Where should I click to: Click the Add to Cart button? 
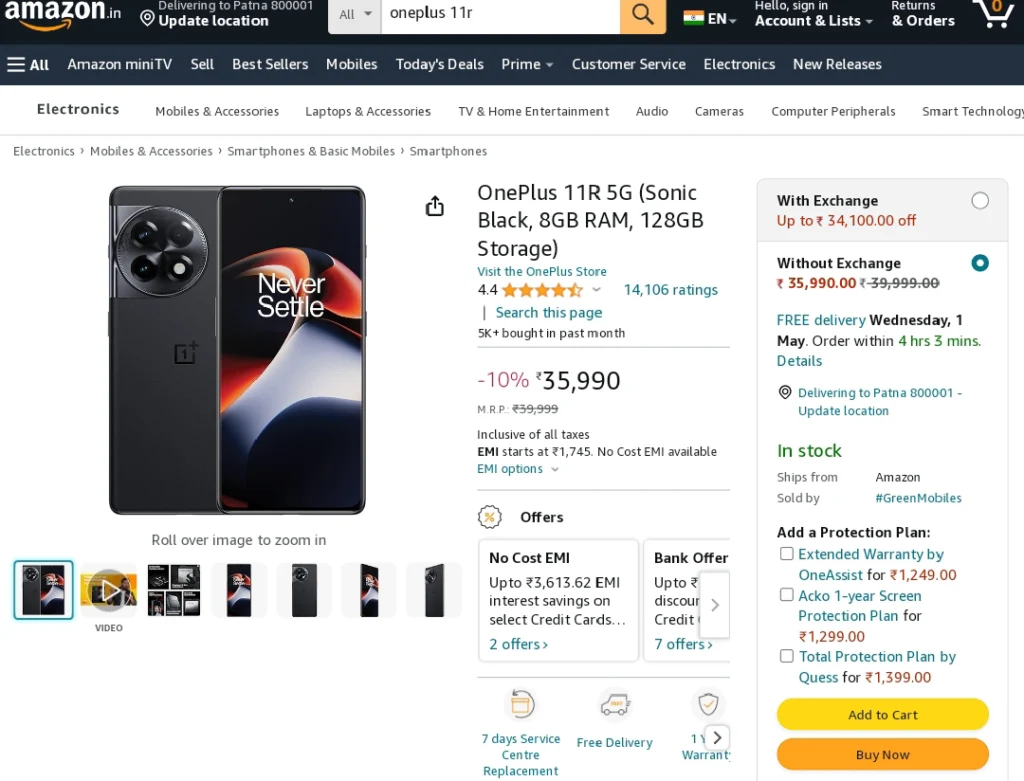pyautogui.click(x=882, y=714)
